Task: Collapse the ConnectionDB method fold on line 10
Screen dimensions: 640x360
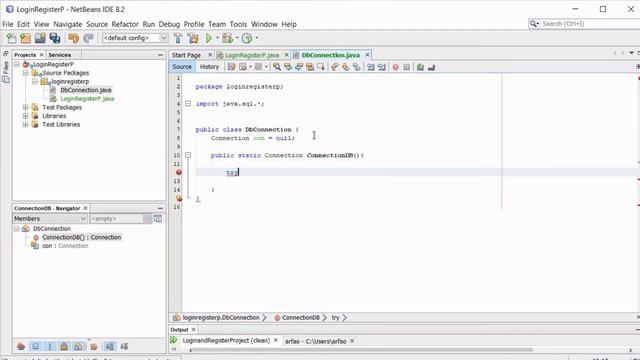Action: [x=188, y=155]
